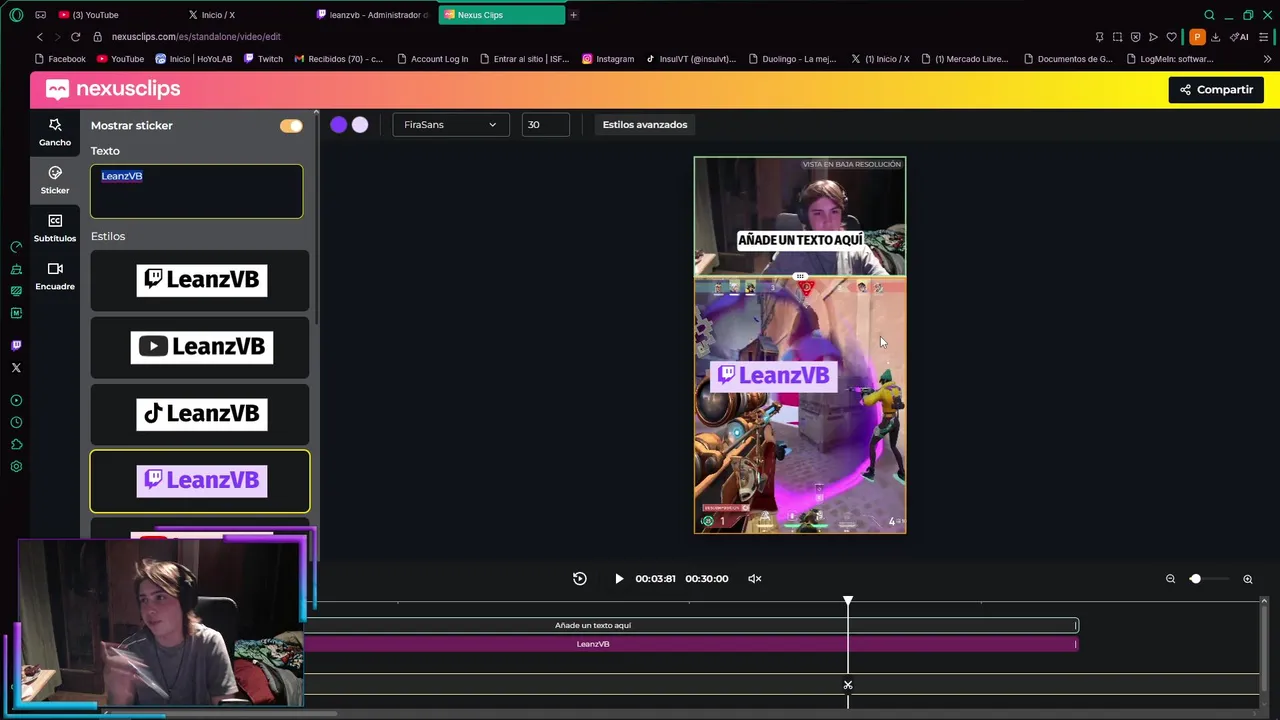The image size is (1280, 720).
Task: Open the Opera menu icon
Action: [16, 15]
